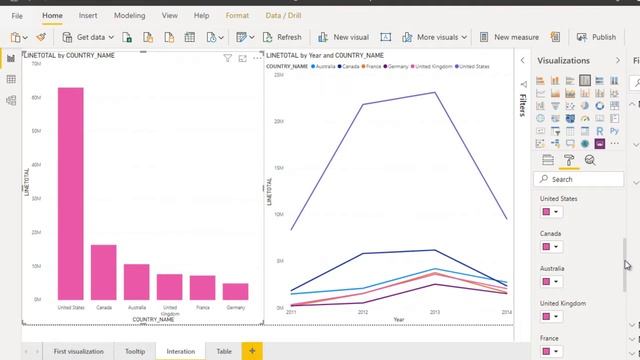This screenshot has width=640, height=360.
Task: Switch to the Modeling ribbon tab
Action: [x=129, y=16]
